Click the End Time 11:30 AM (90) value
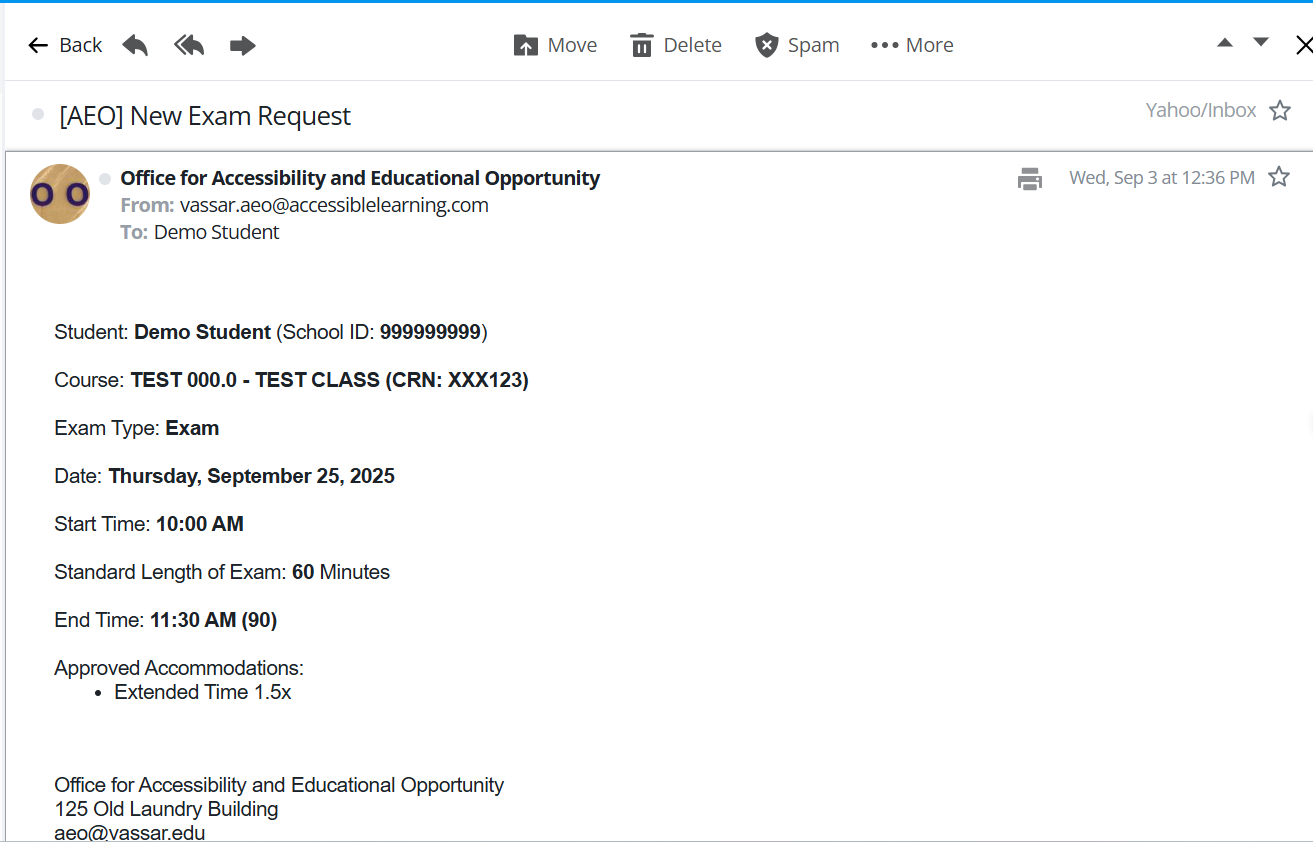The width and height of the screenshot is (1313, 842). point(213,620)
